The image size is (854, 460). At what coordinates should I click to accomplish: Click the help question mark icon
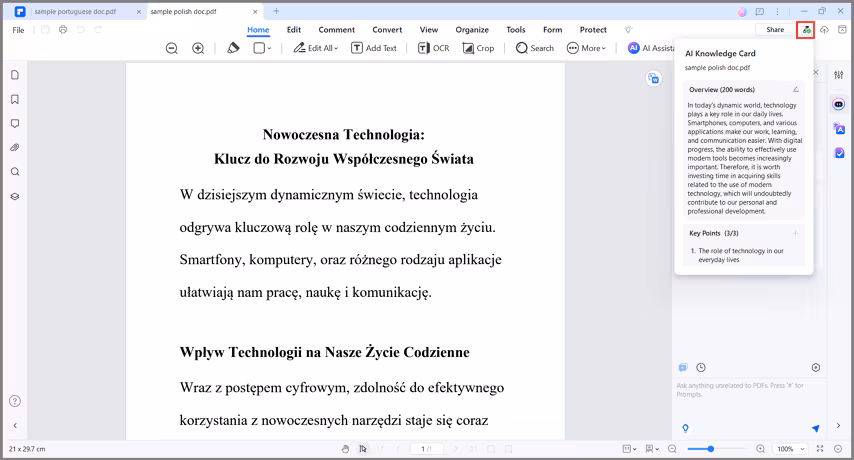point(15,401)
